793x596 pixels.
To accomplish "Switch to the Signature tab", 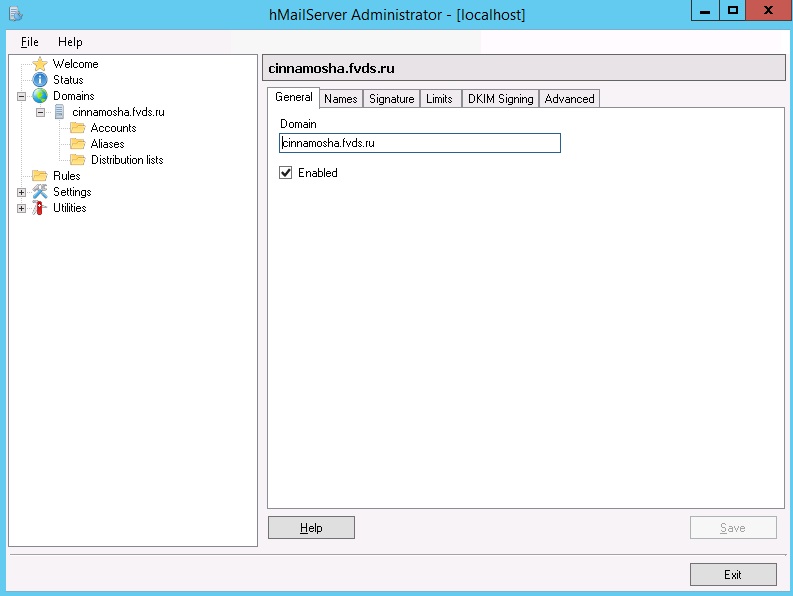I will coord(391,99).
